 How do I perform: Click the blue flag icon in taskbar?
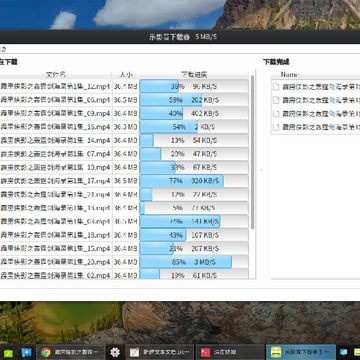(x=26, y=352)
